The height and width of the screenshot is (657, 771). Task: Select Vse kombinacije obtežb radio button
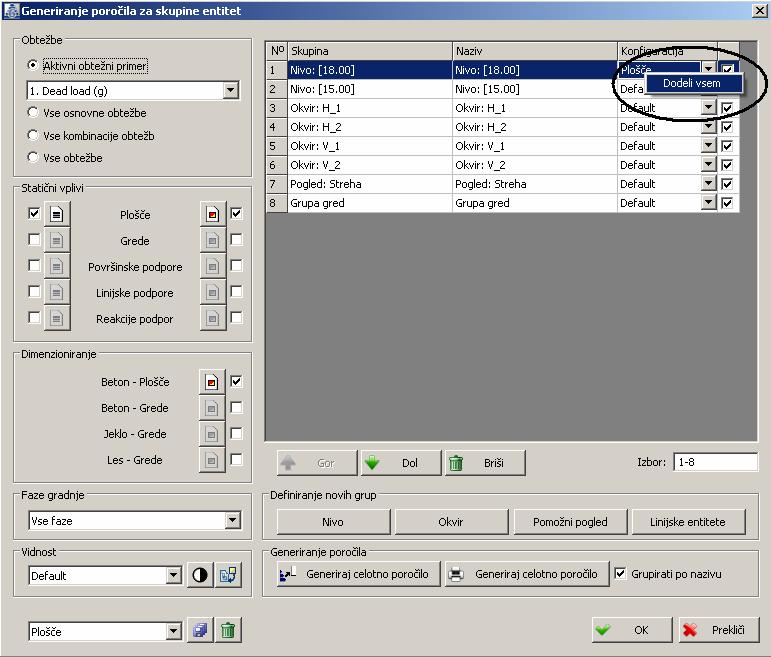click(33, 135)
